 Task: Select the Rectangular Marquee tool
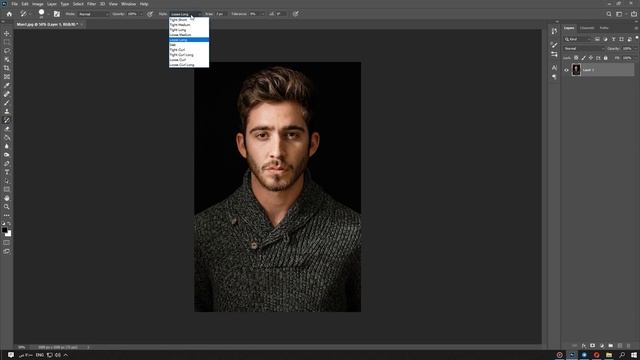pos(7,42)
